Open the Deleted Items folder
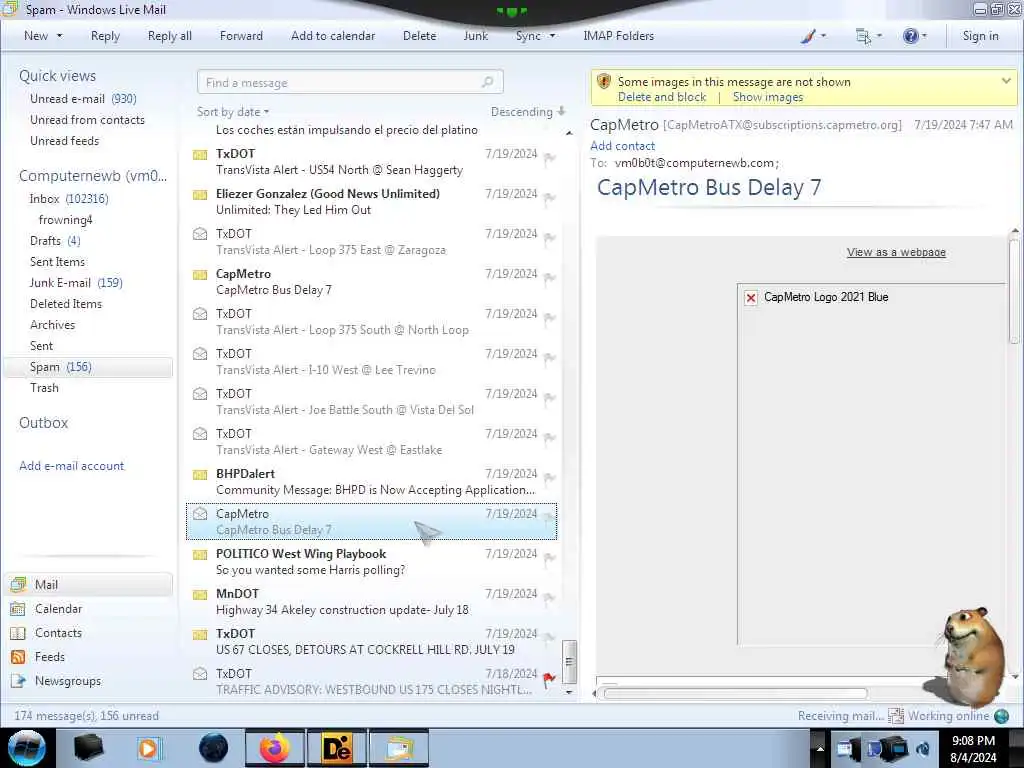Viewport: 1024px width, 768px height. (x=66, y=304)
